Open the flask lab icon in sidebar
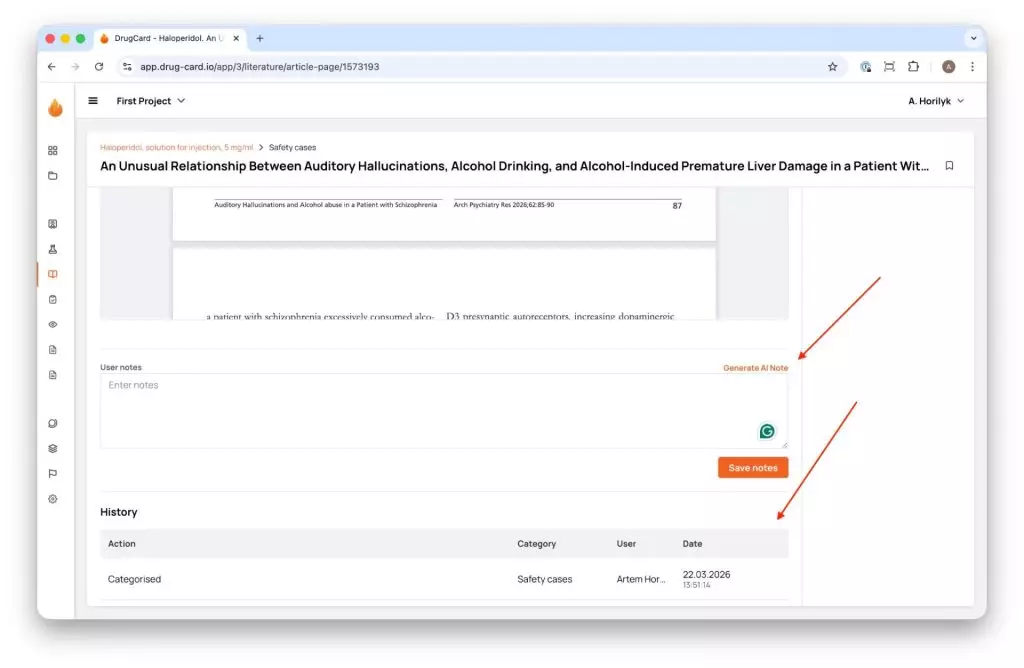The height and width of the screenshot is (668, 1024). (53, 249)
